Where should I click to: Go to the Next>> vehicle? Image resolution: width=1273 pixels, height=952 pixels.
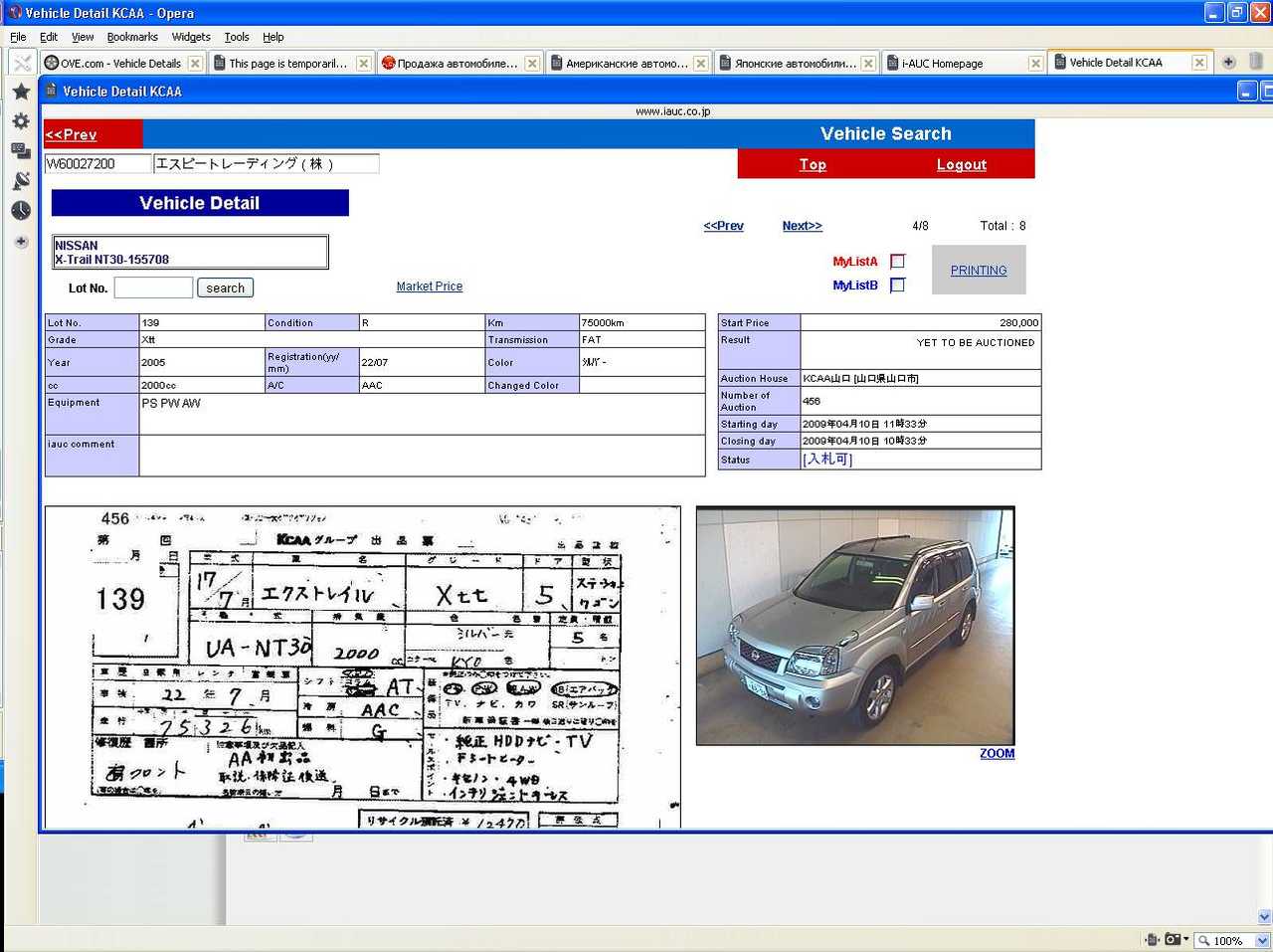tap(802, 226)
